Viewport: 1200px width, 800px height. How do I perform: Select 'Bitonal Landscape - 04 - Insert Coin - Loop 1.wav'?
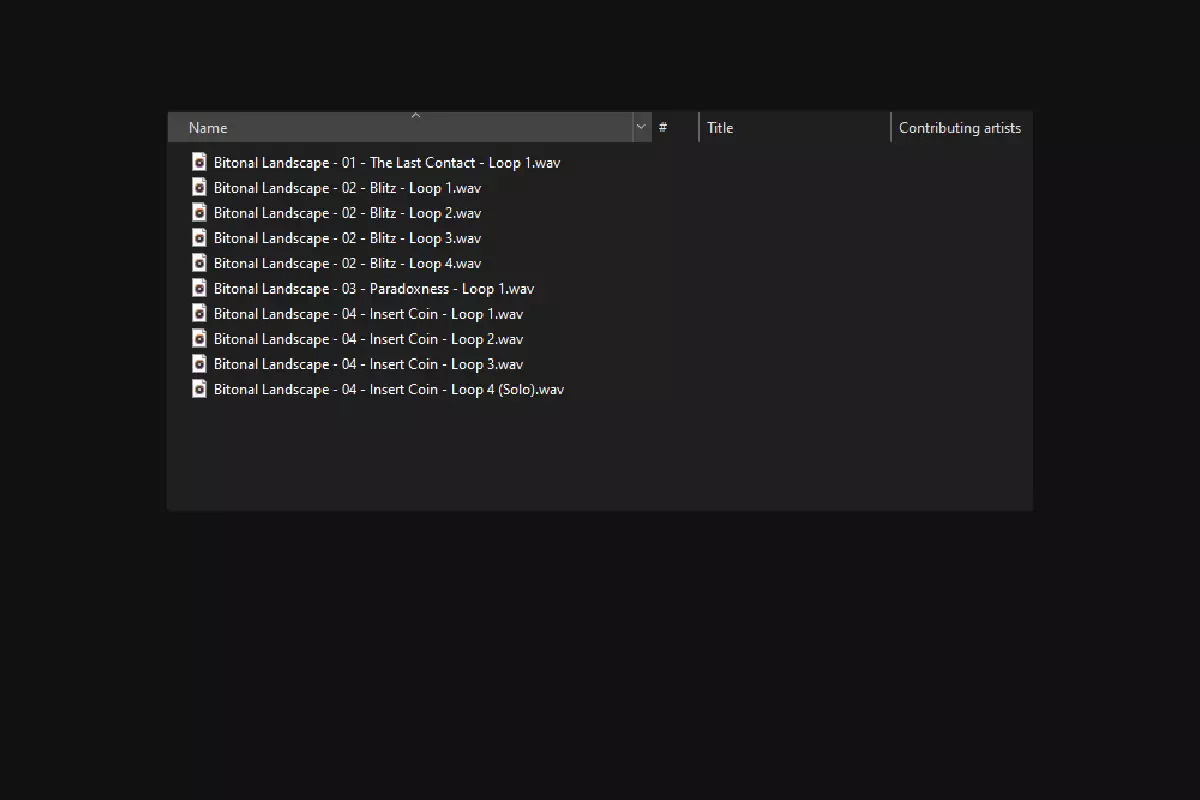tap(368, 313)
